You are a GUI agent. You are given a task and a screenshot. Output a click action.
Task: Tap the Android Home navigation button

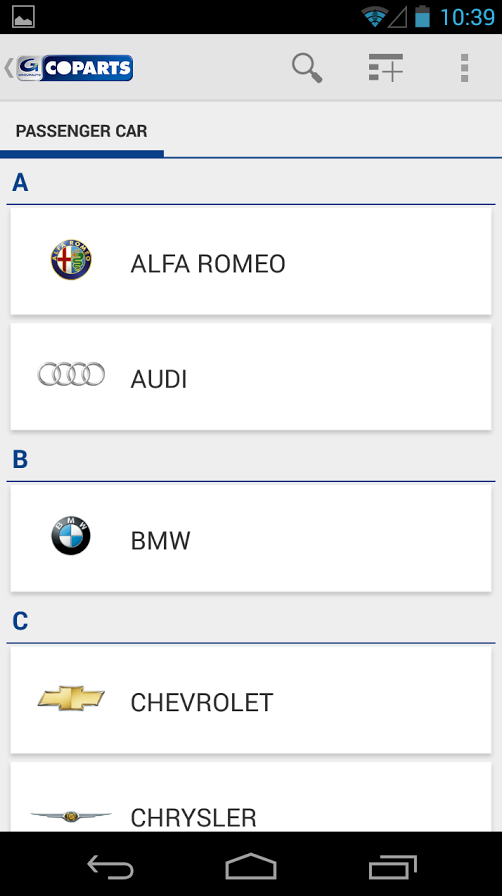(x=251, y=866)
